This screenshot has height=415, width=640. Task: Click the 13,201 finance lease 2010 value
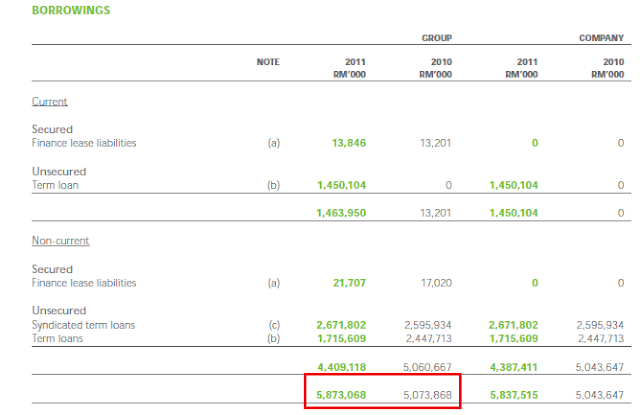pos(435,143)
